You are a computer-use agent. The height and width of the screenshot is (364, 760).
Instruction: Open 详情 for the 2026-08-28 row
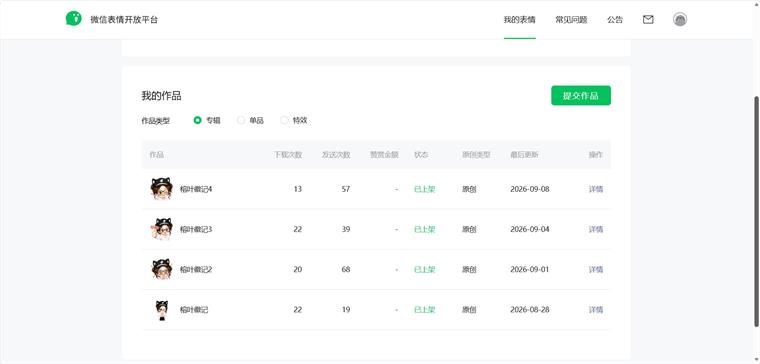(596, 310)
